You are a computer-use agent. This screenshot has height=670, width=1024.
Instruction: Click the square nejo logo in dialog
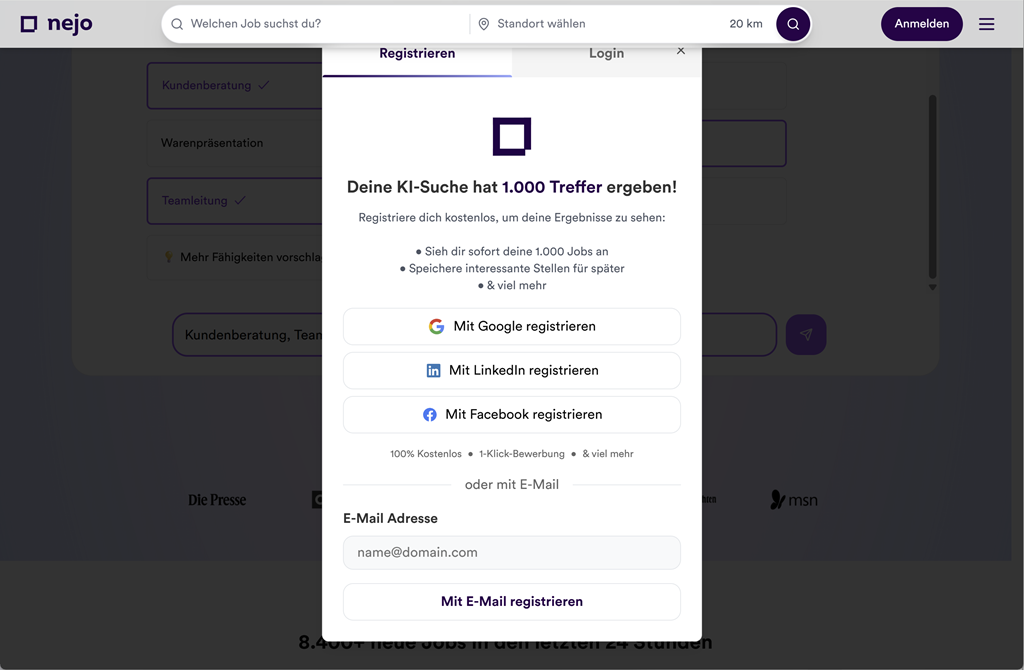point(512,137)
